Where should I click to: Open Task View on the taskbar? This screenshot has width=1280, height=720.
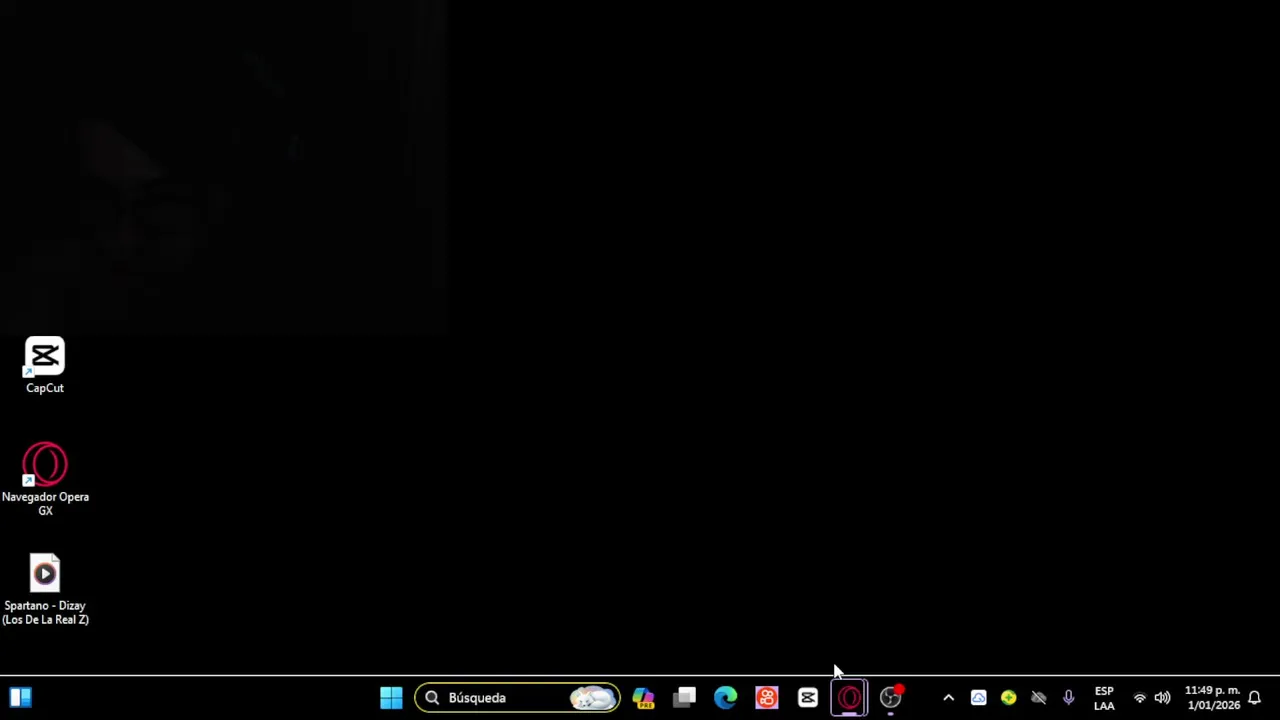click(685, 698)
